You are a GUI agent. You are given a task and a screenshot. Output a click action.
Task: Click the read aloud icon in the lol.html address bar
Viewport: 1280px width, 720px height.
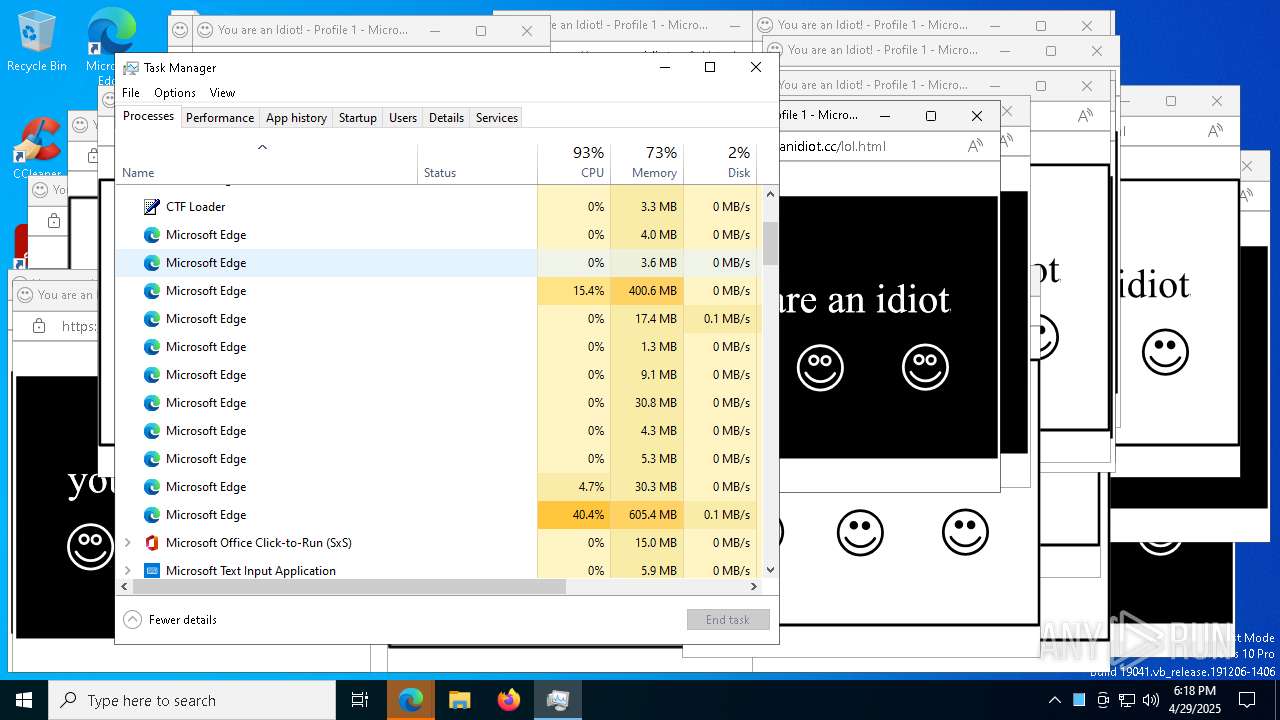(975, 146)
